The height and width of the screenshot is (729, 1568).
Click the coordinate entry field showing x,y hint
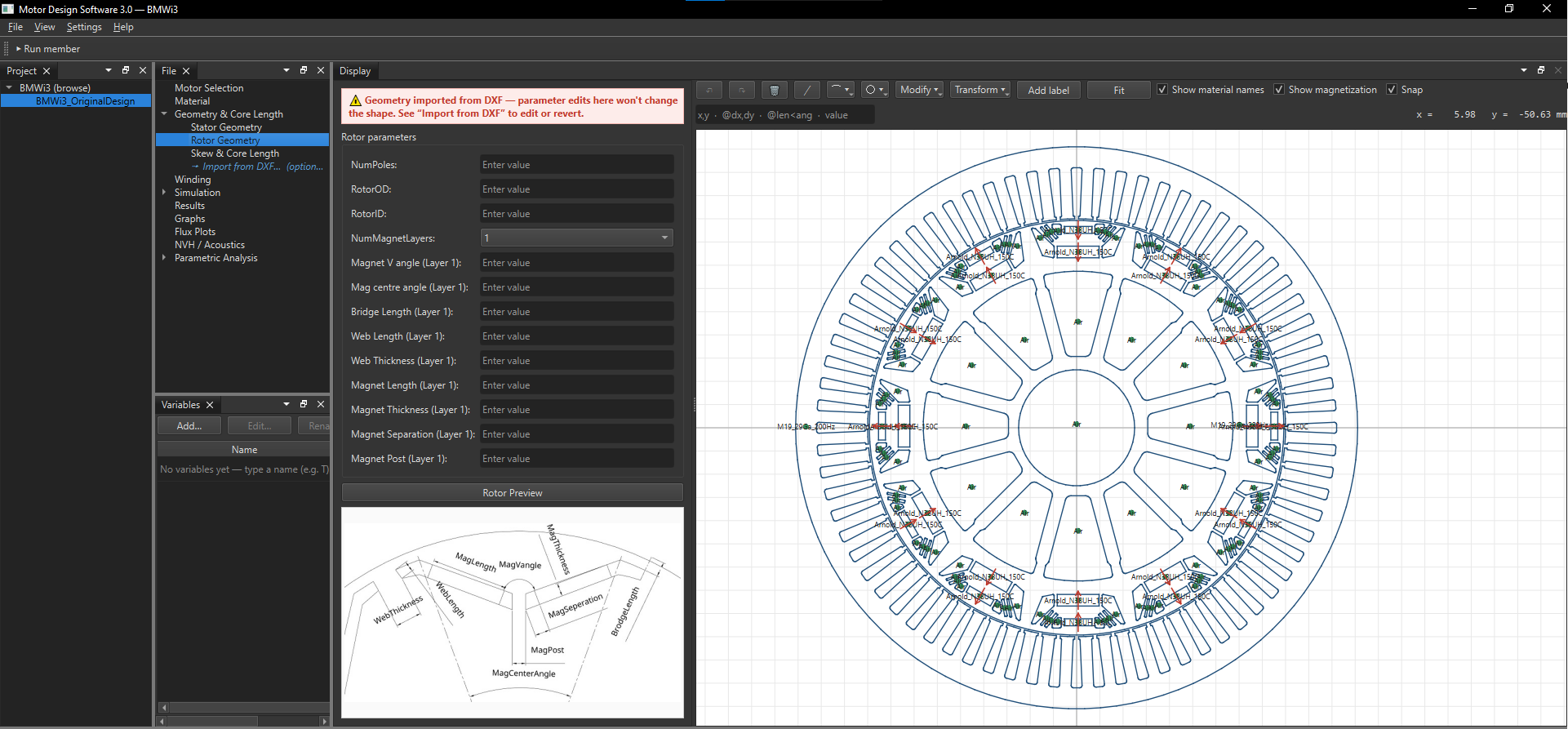click(x=785, y=115)
